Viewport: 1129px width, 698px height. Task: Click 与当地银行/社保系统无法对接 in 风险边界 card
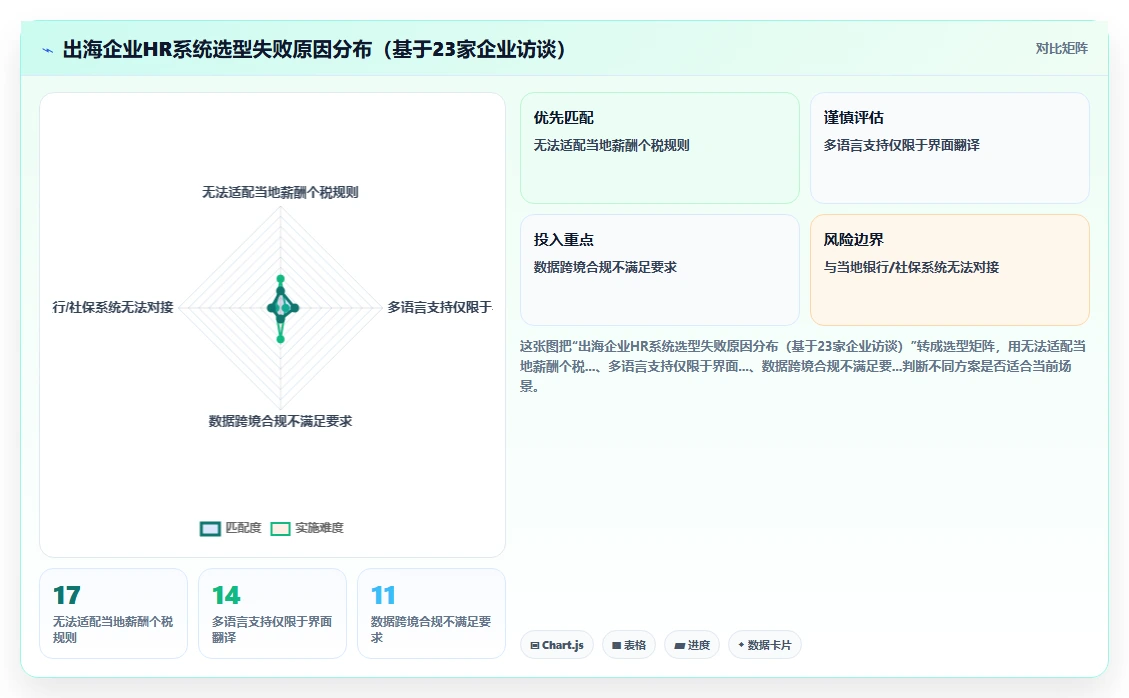(x=912, y=267)
